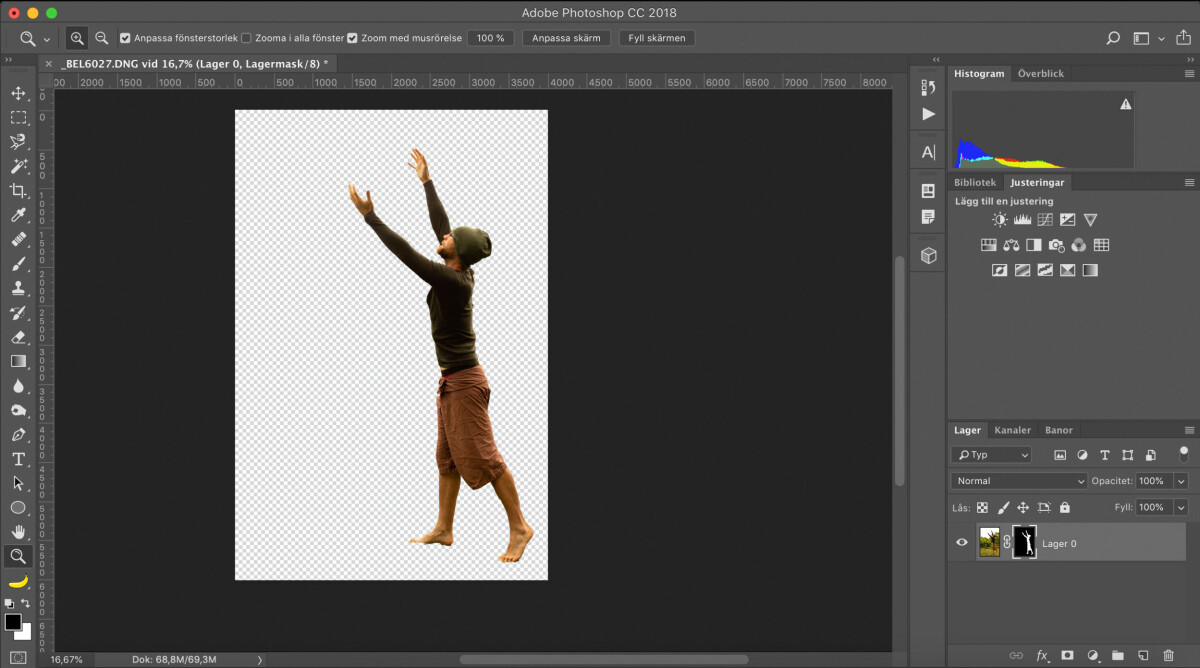The width and height of the screenshot is (1200, 668).
Task: Select the Eyedropper tool
Action: click(18, 215)
